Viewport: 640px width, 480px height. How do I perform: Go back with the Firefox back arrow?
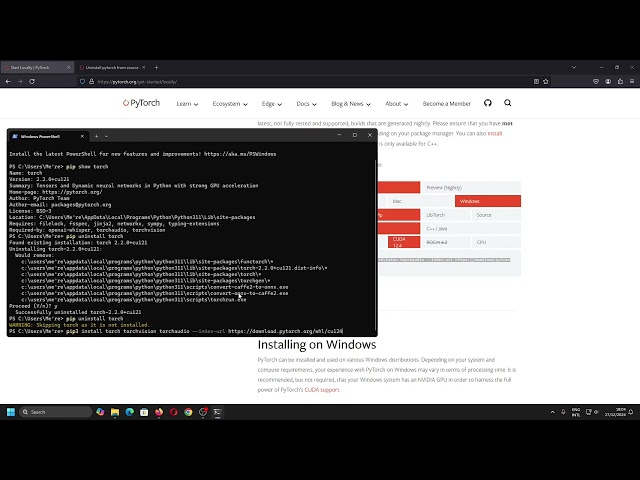8,82
